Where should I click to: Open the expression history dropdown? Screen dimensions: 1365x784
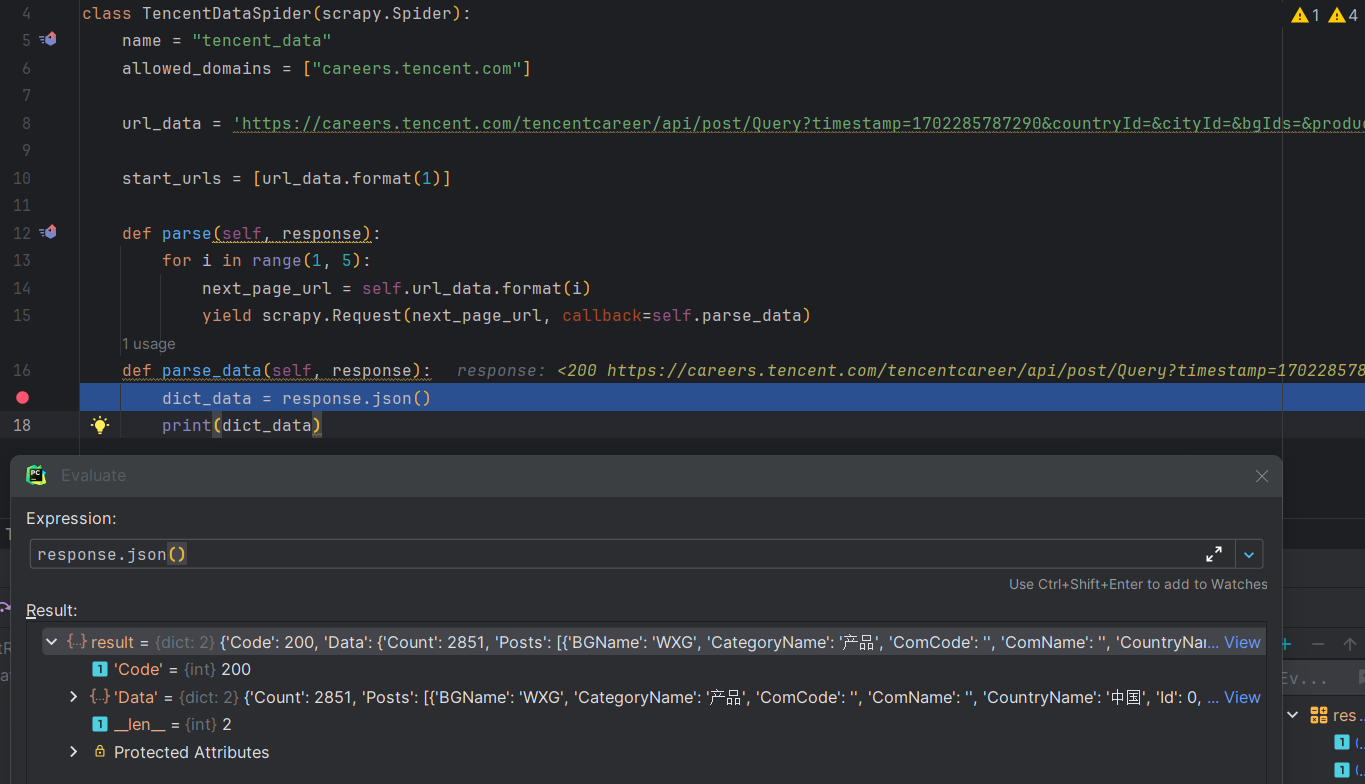tap(1249, 554)
